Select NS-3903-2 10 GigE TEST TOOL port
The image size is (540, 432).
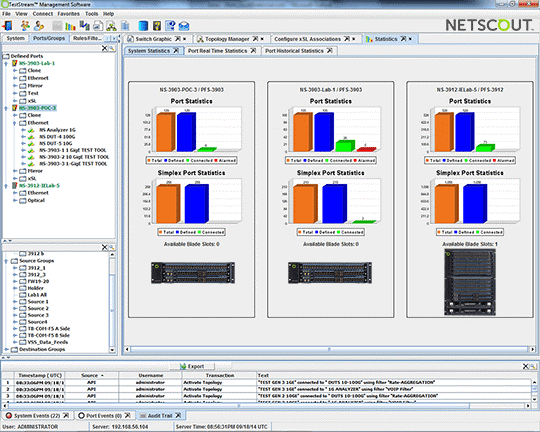pyautogui.click(x=74, y=157)
